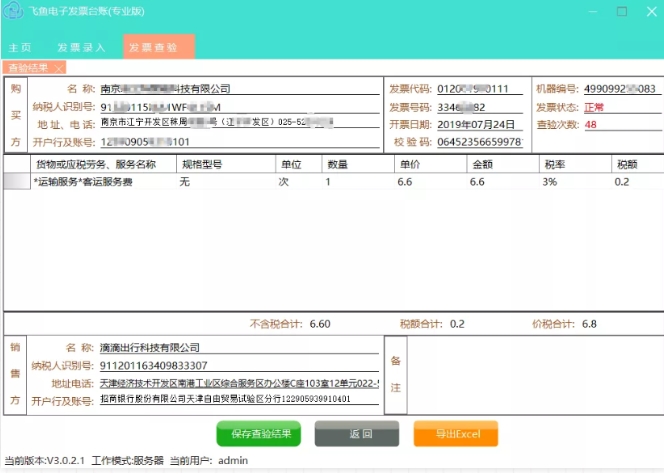Select the 发票查验 tab
The width and height of the screenshot is (664, 474).
point(159,47)
